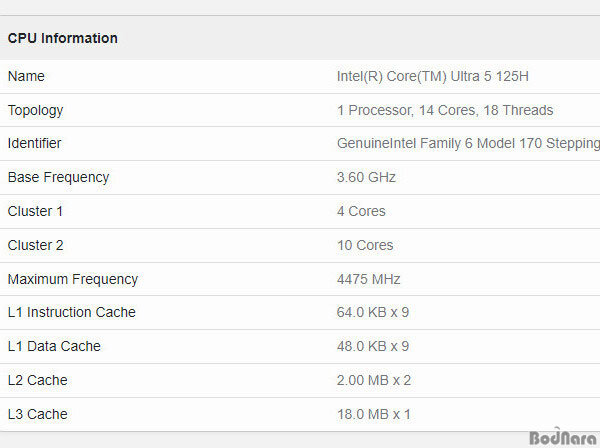Screen dimensions: 600x448
Task: Select the 10 Cores value
Action: [x=365, y=245]
